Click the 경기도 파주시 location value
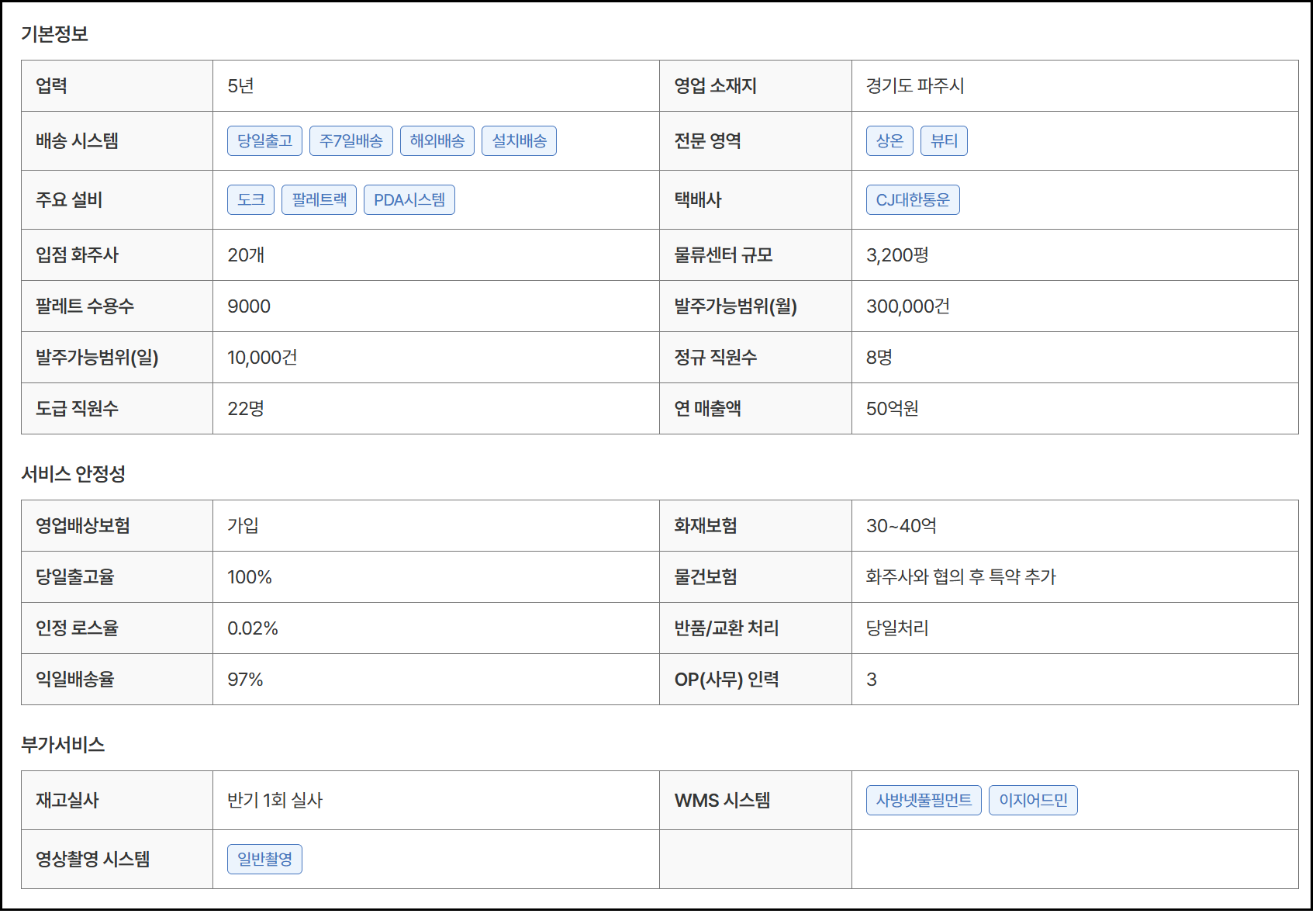The width and height of the screenshot is (1316, 917). tap(914, 86)
